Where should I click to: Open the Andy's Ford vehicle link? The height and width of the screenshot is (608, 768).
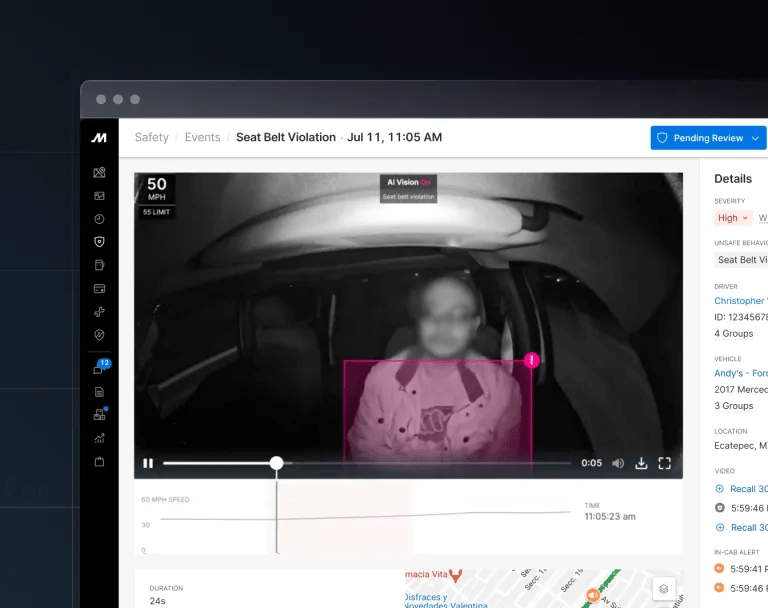pyautogui.click(x=740, y=373)
